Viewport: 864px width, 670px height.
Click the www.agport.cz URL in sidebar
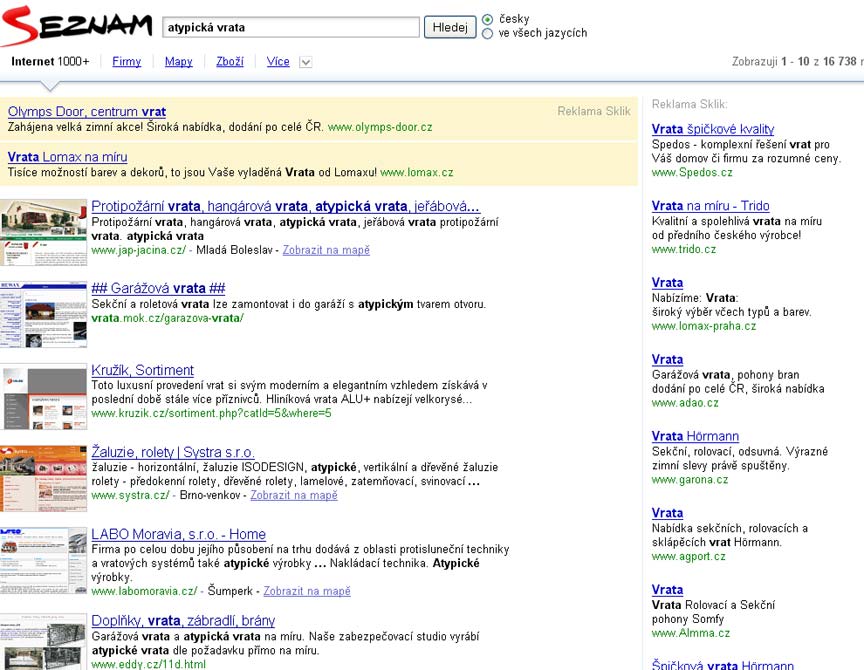[x=689, y=556]
